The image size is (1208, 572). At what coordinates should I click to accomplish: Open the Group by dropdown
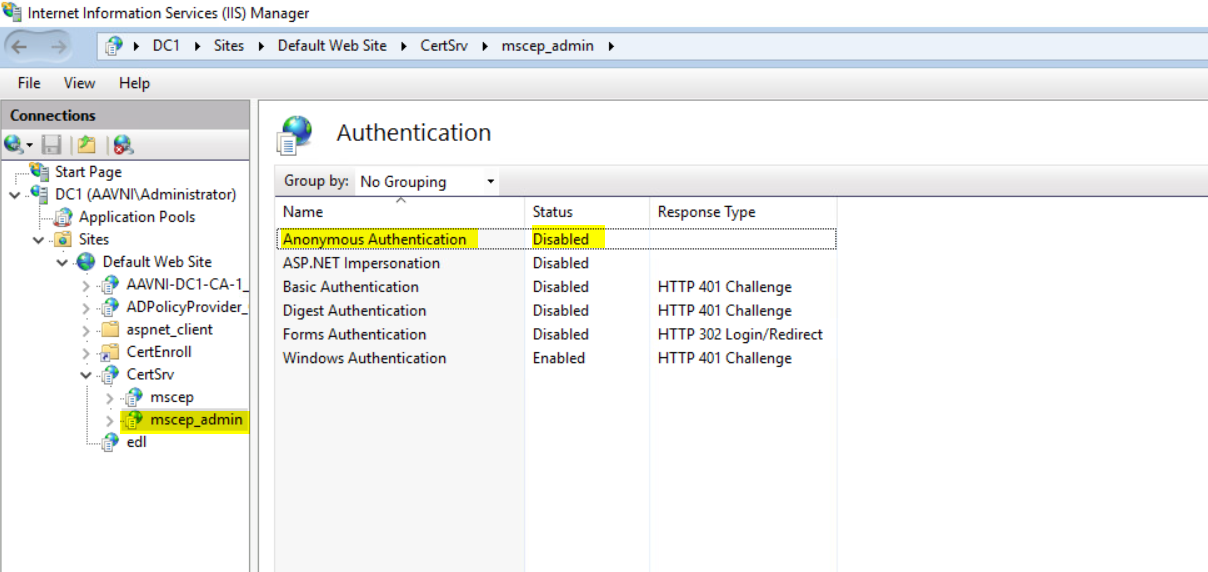(427, 182)
